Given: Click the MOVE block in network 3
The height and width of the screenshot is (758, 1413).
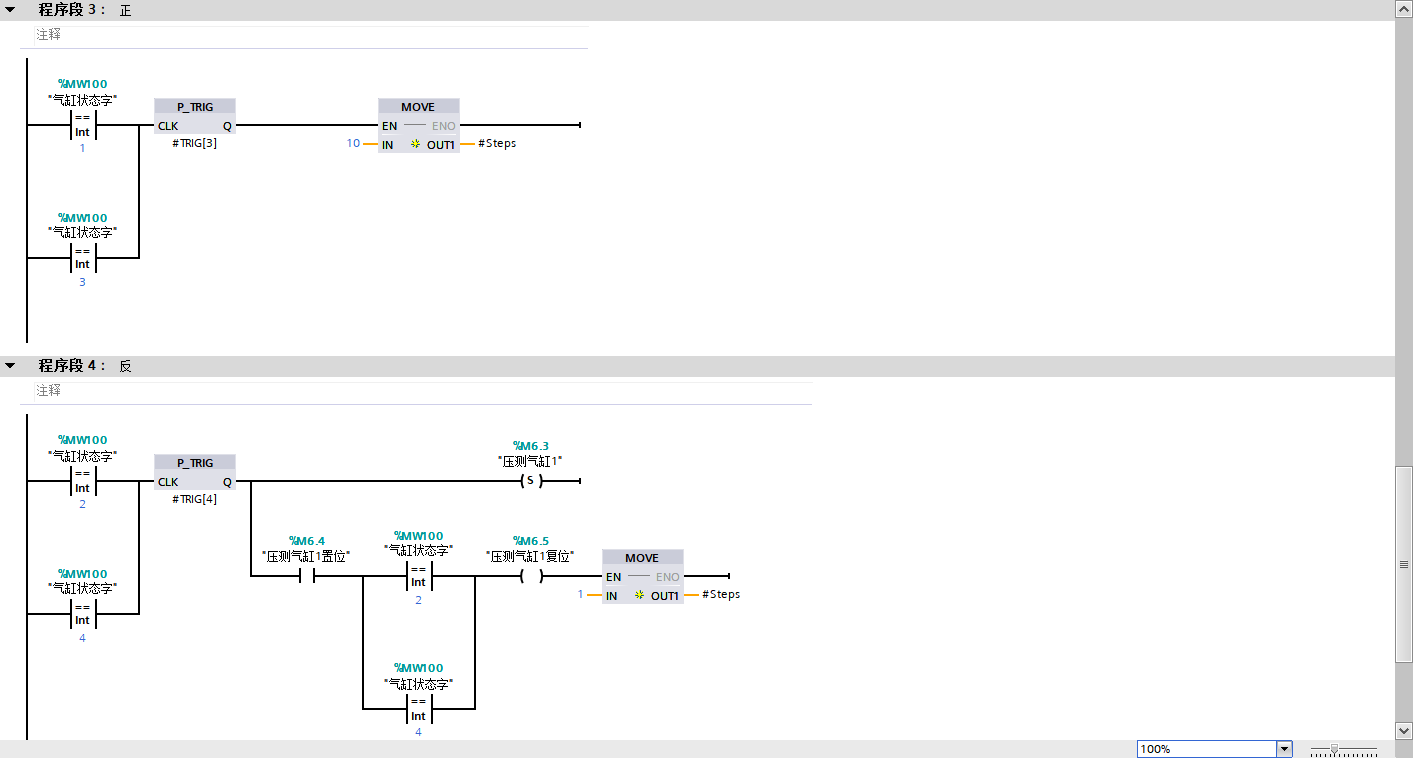Looking at the screenshot, I should click(x=418, y=117).
